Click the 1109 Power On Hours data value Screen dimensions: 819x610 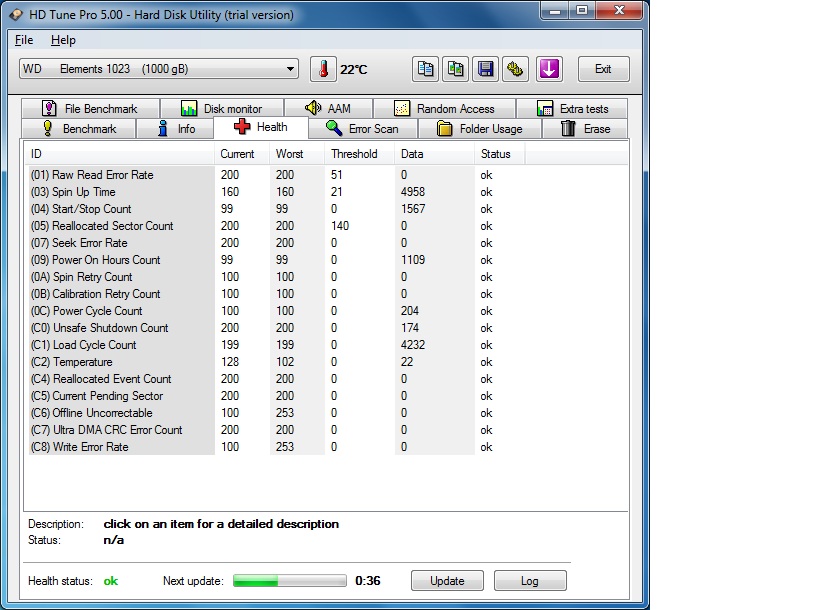[x=413, y=260]
